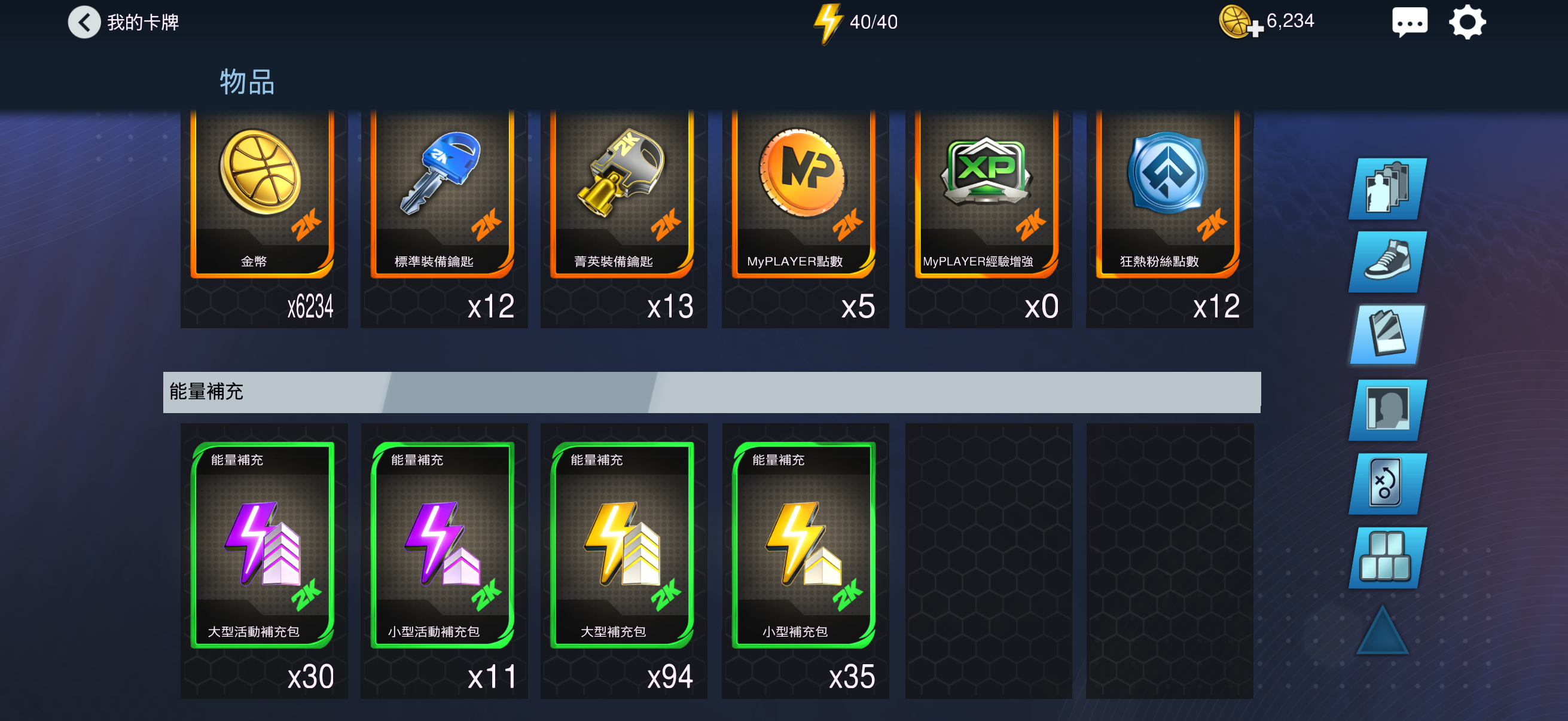Viewport: 1568px width, 721px height.
Task: Select the MyPLAYER經驗增強 XP card
Action: (988, 218)
